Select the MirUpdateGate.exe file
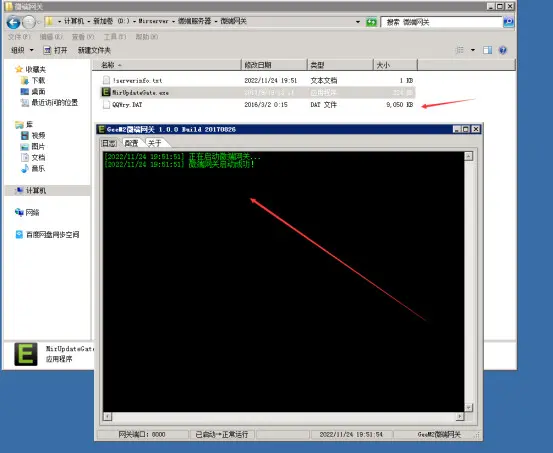Screen dimensions: 553x453 click(257, 92)
